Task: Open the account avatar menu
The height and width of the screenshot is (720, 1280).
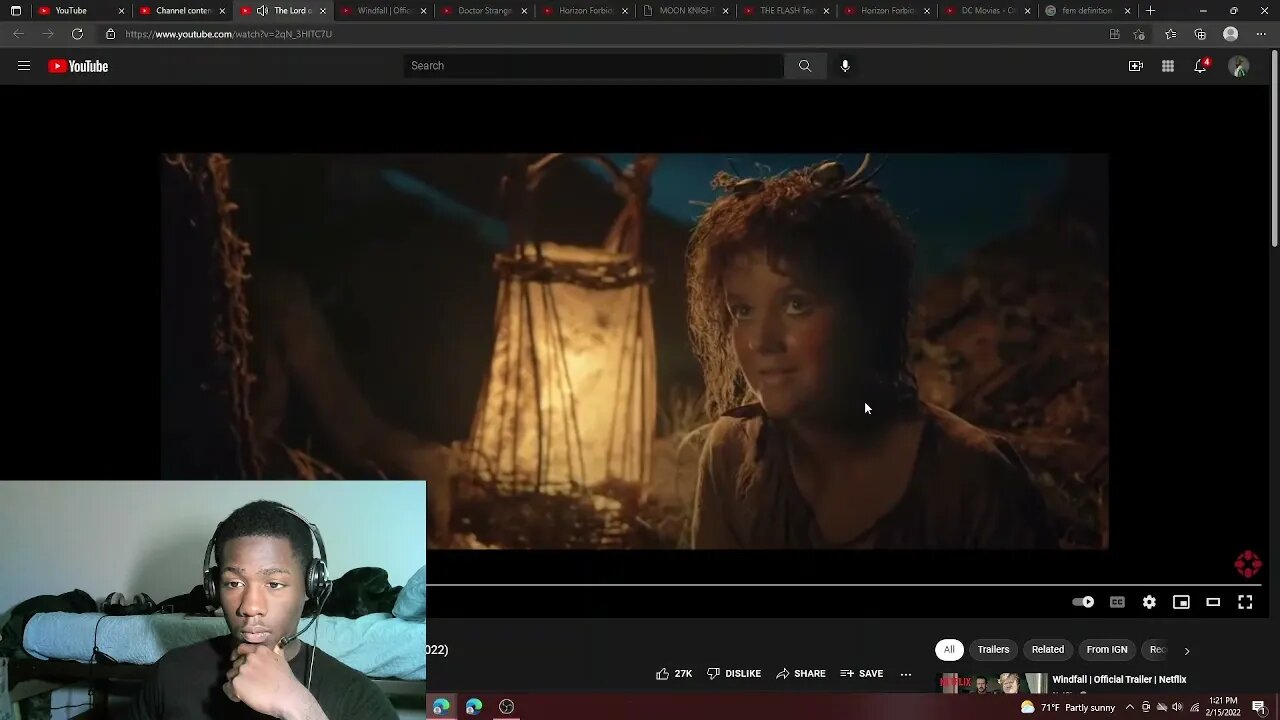Action: click(x=1239, y=66)
